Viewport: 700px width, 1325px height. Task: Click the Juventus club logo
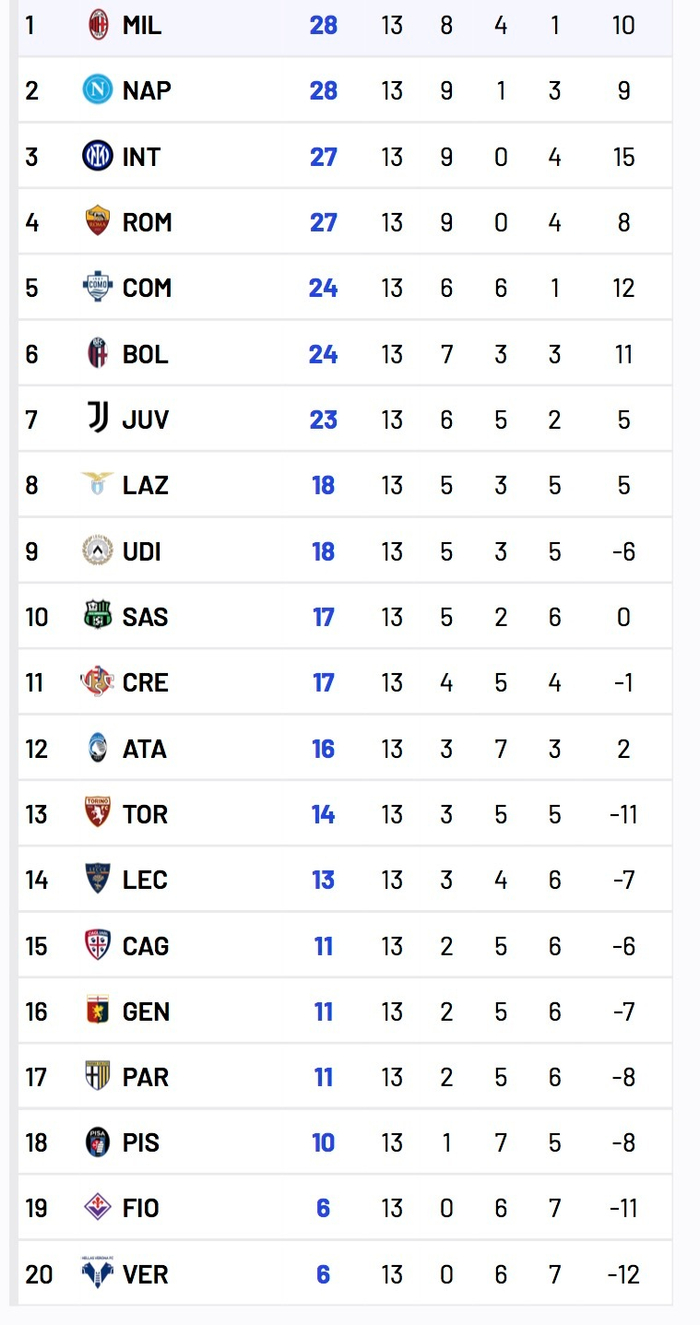98,418
